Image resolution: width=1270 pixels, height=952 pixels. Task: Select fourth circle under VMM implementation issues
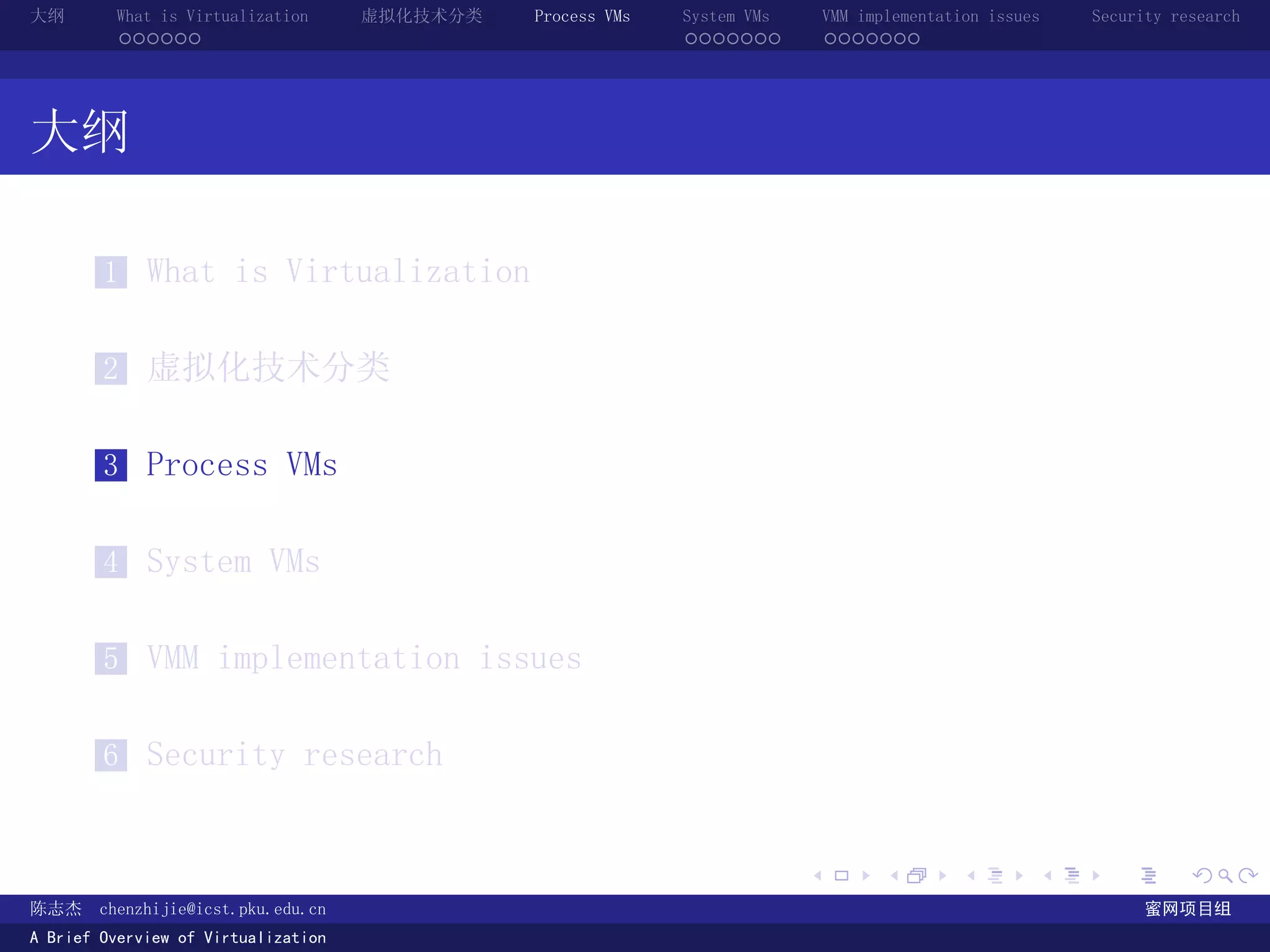tap(872, 38)
